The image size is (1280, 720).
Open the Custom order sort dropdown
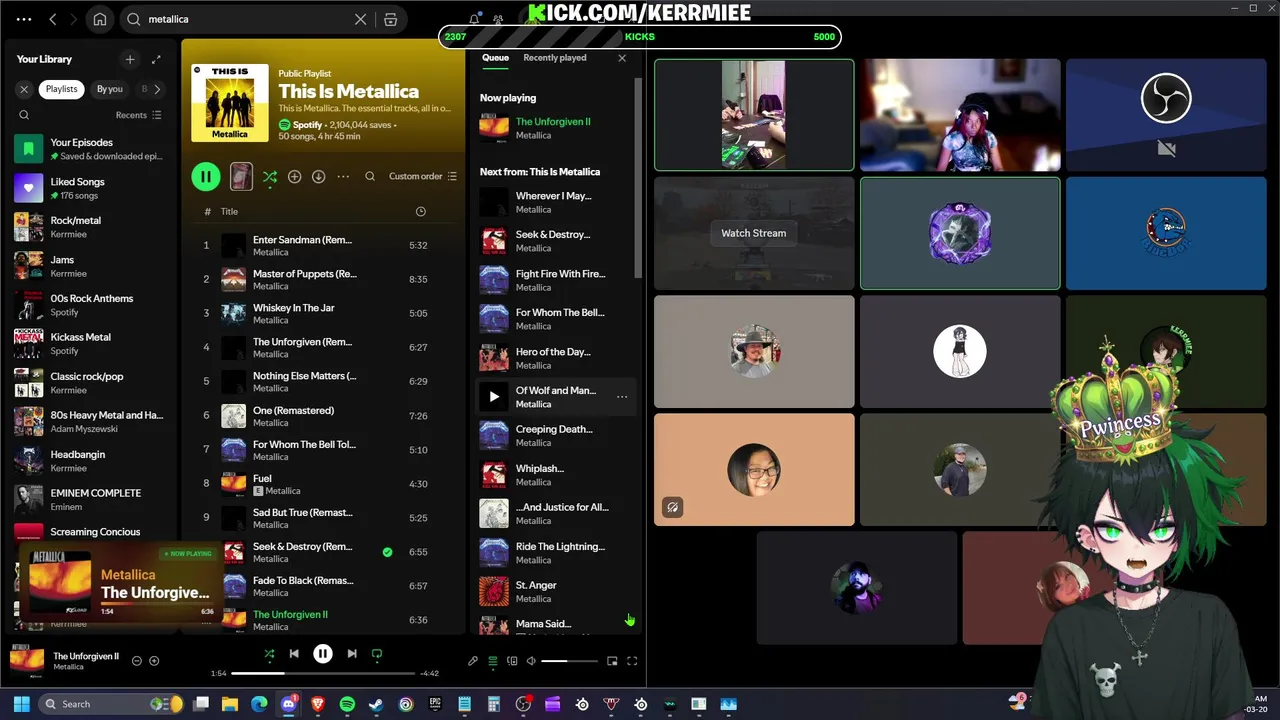tap(423, 176)
